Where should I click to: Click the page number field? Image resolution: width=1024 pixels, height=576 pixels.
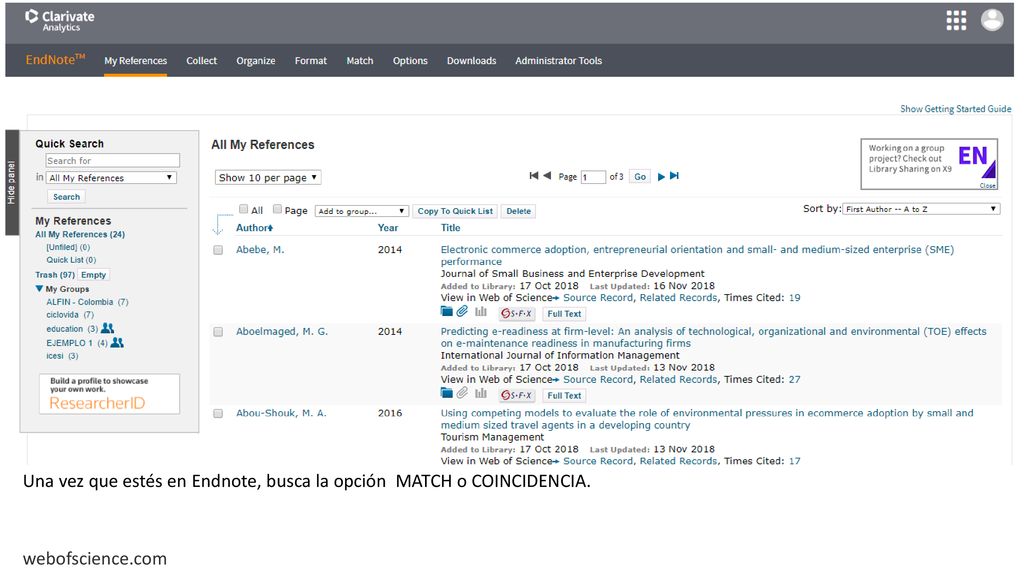point(593,177)
